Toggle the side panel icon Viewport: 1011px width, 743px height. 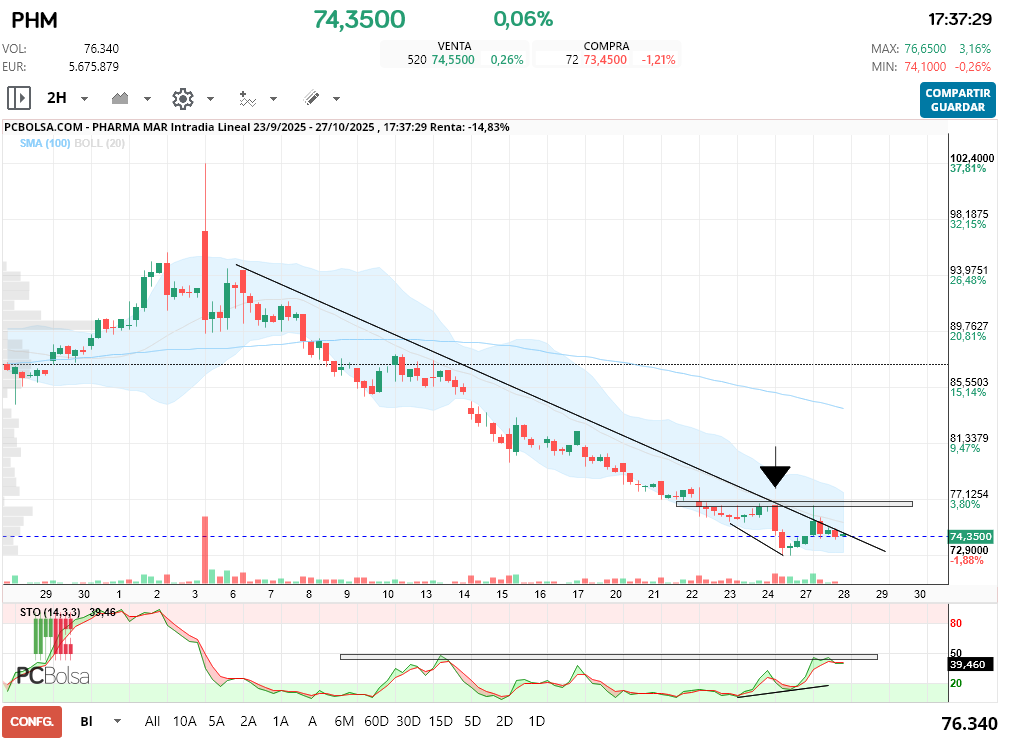coord(18,98)
